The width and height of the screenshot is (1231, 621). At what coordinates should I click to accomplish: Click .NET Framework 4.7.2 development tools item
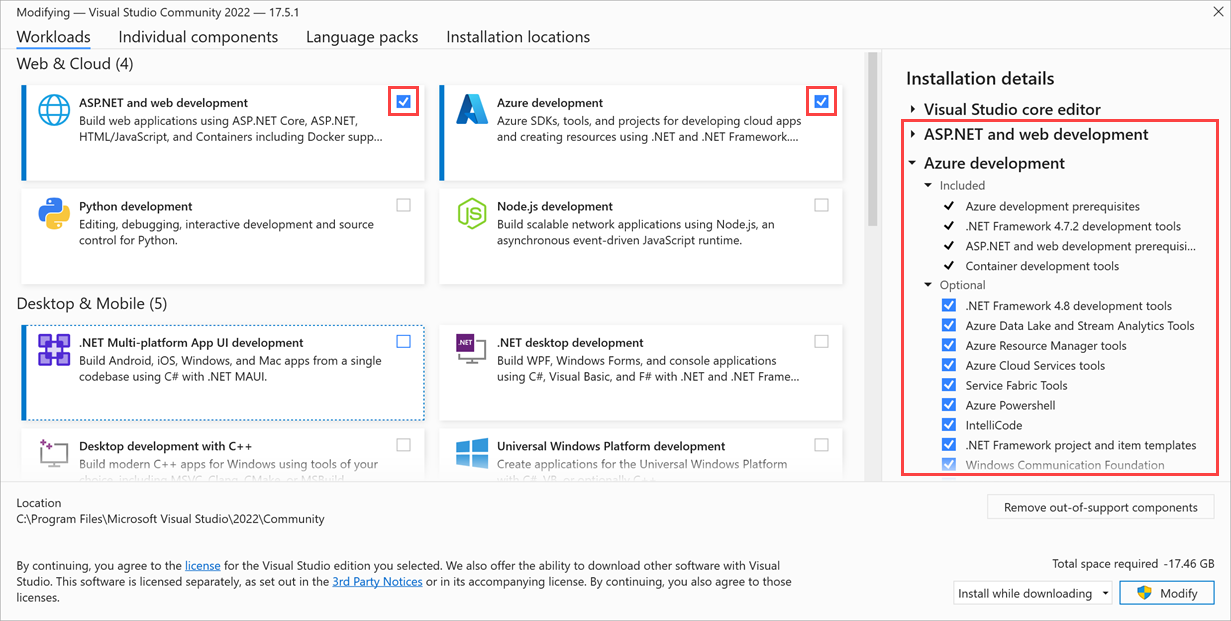click(x=1073, y=226)
